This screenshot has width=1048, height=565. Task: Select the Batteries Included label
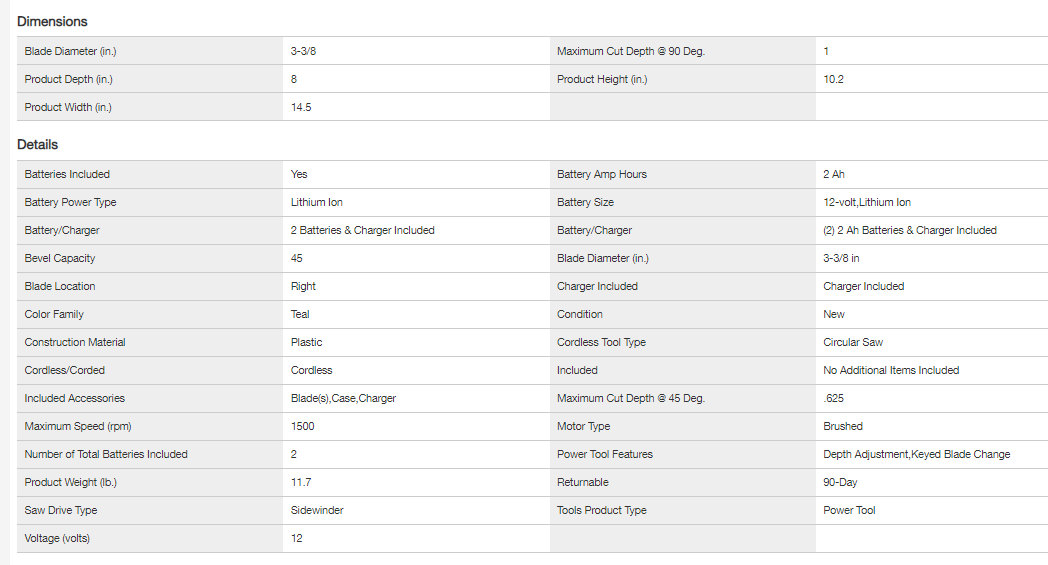click(67, 174)
